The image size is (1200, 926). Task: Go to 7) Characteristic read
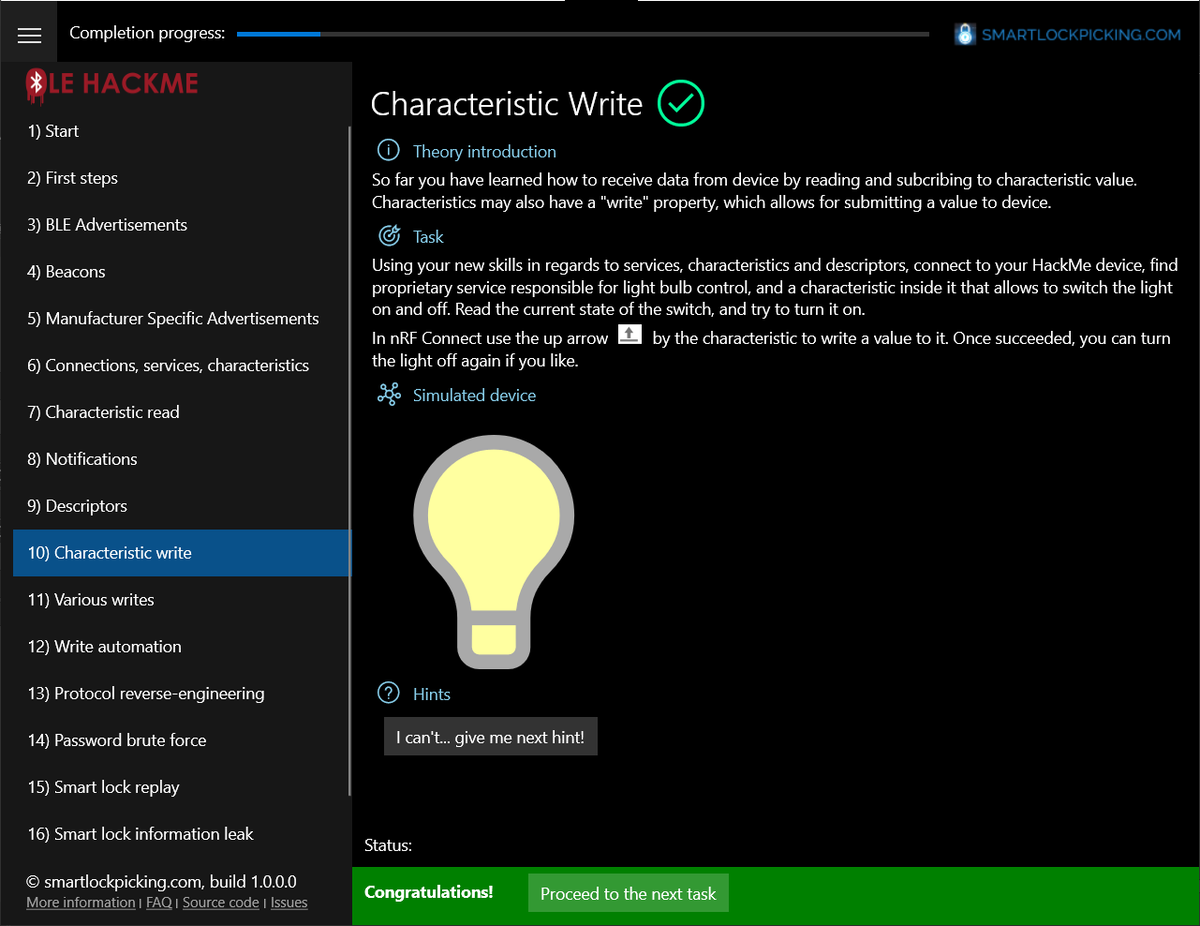click(x=181, y=412)
